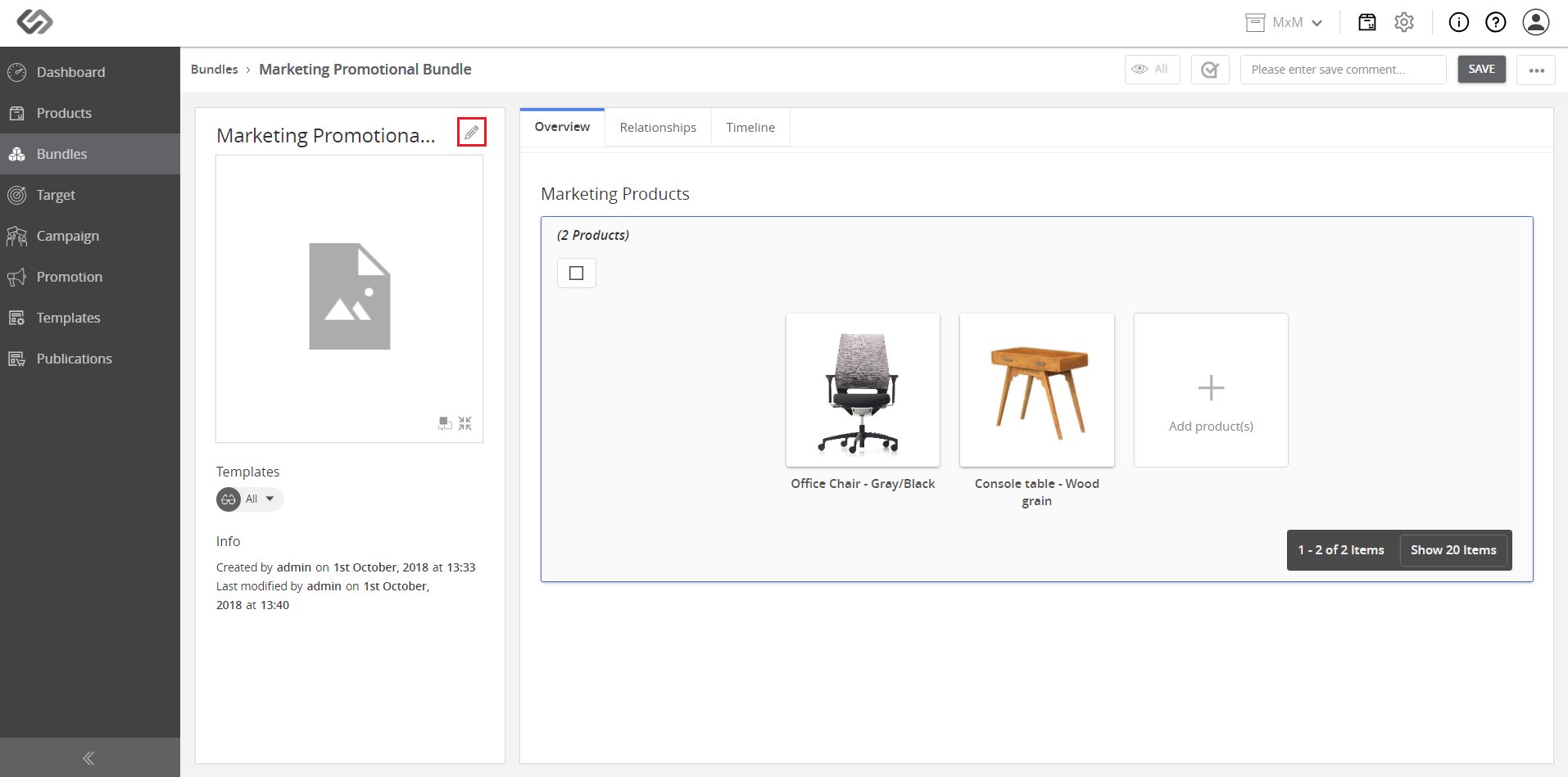The image size is (1568, 777).
Task: Click the SAVE button
Action: (x=1481, y=70)
